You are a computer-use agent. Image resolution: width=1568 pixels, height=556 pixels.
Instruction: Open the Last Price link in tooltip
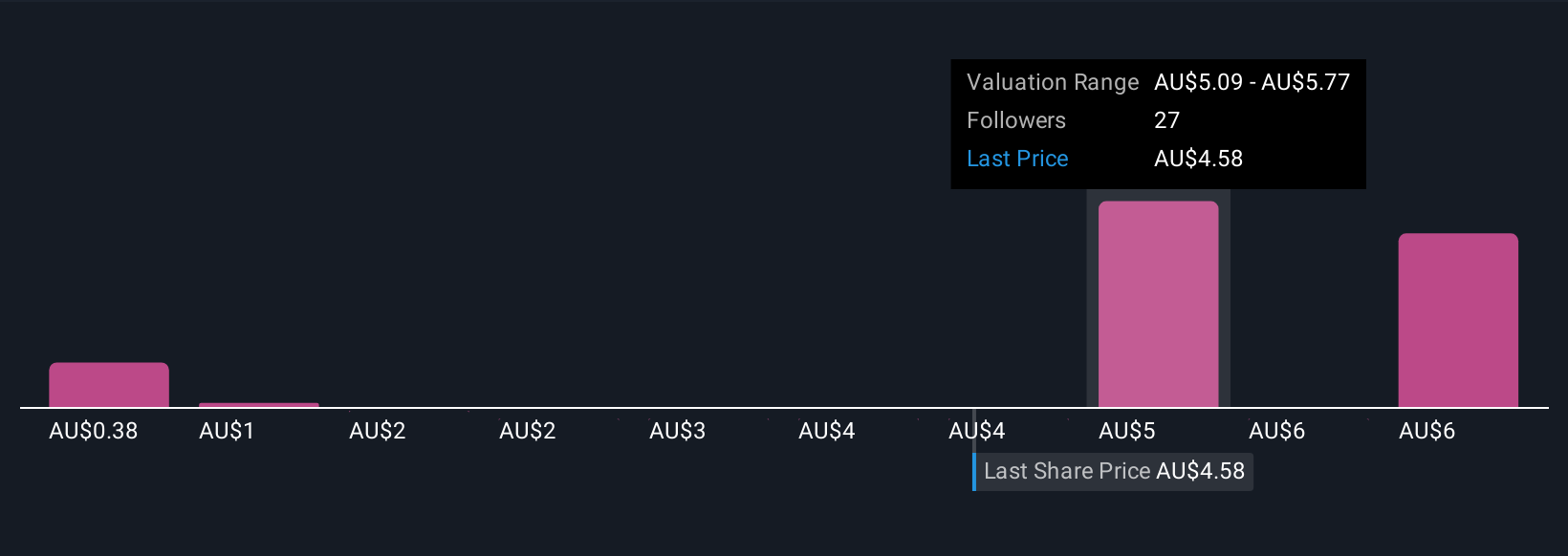click(1017, 159)
